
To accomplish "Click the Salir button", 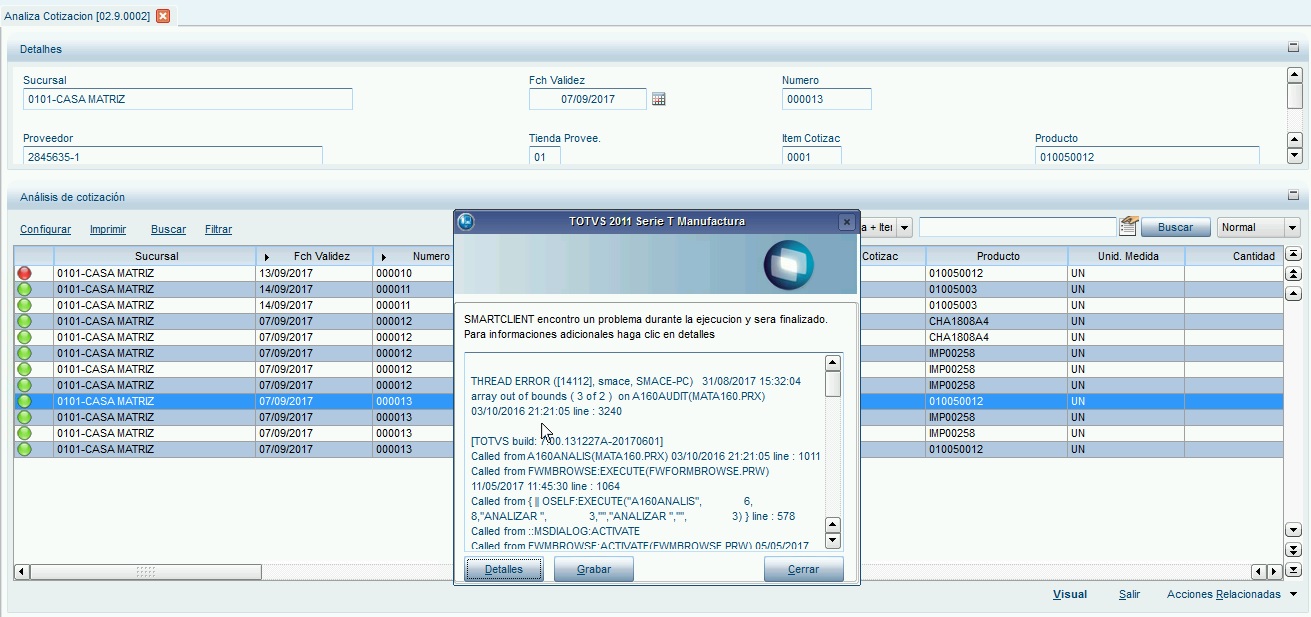I will tap(1129, 594).
